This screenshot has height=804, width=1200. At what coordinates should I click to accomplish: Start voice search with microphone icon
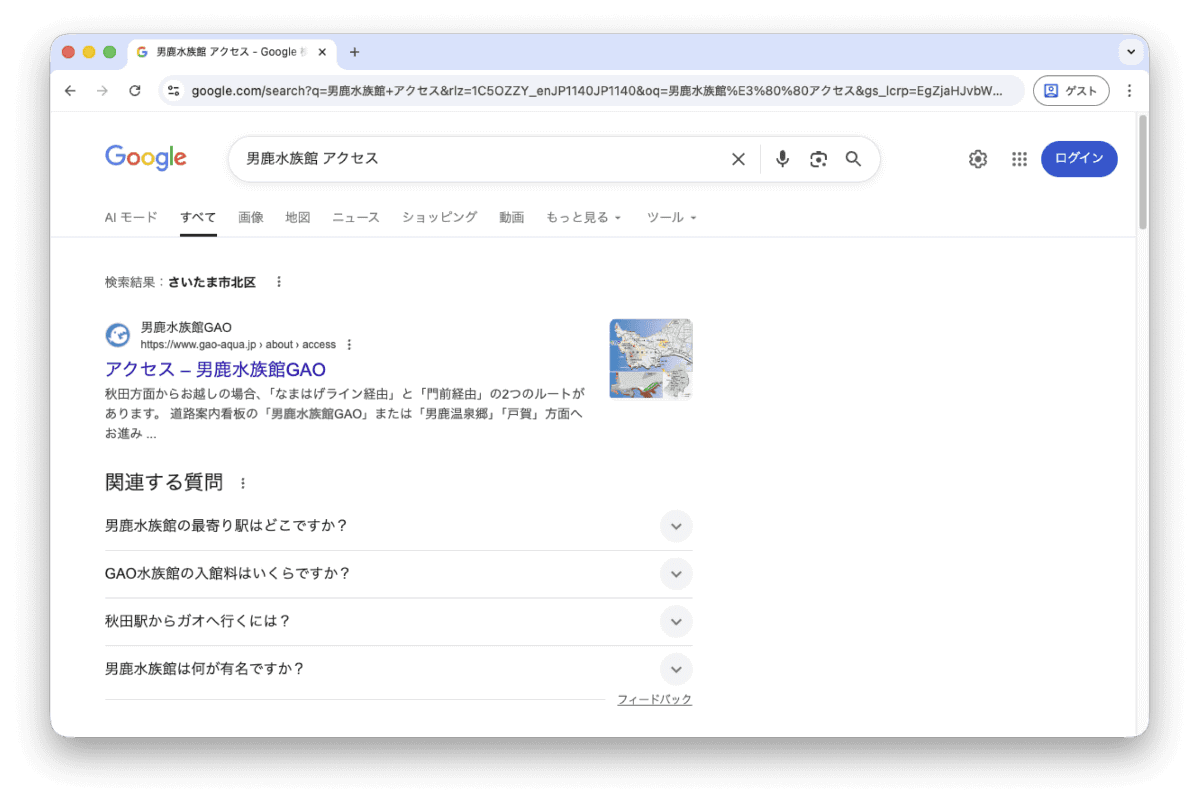783,159
